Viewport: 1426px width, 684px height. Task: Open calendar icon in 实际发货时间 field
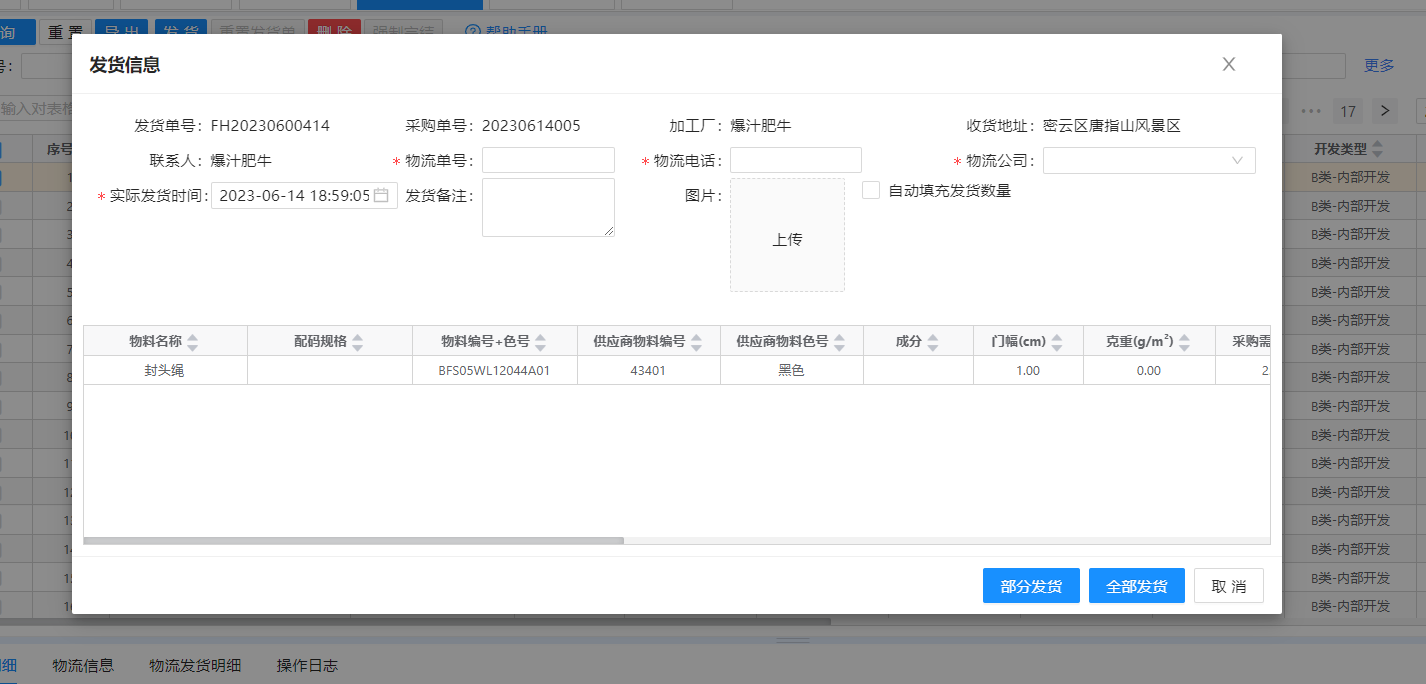pyautogui.click(x=381, y=196)
